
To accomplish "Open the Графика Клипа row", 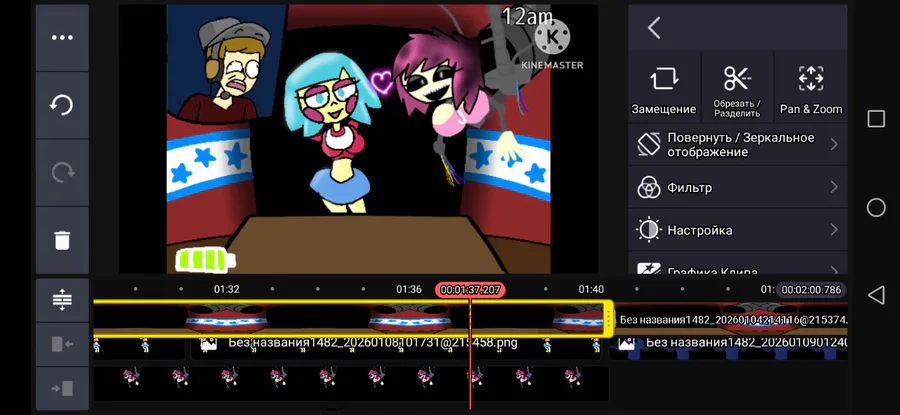I will (738, 263).
